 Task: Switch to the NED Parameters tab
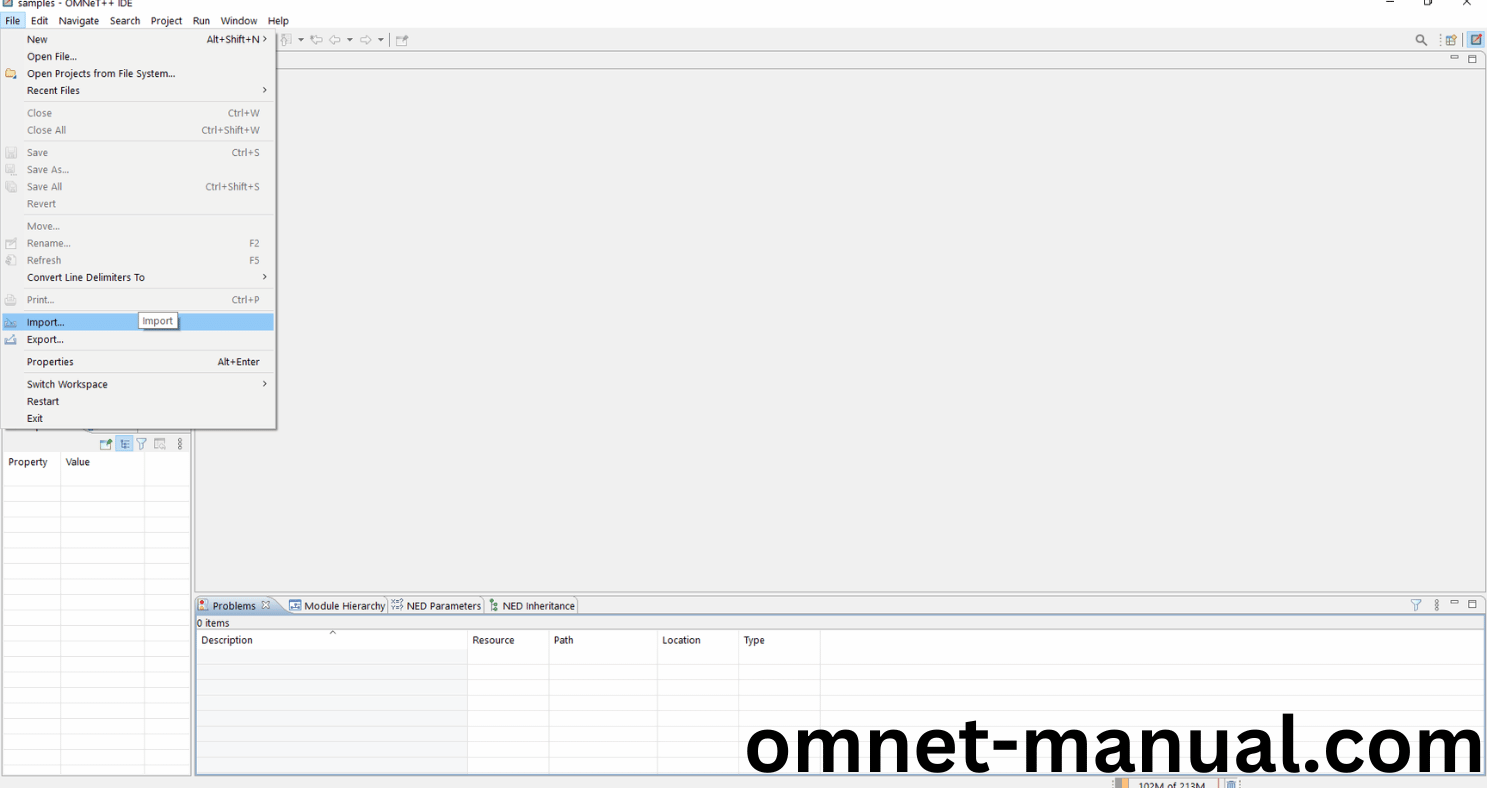pyautogui.click(x=436, y=606)
